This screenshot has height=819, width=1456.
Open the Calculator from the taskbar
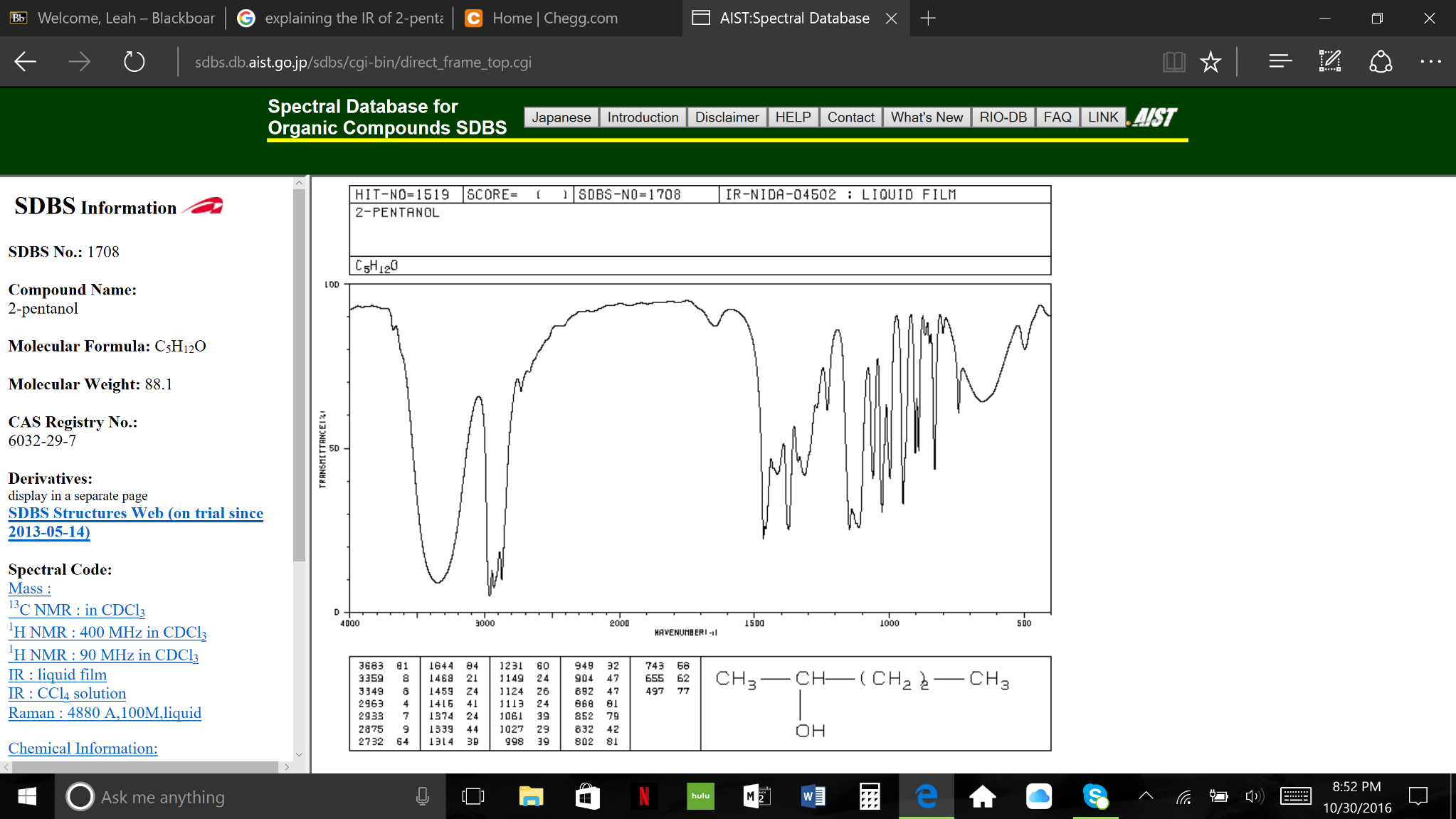pos(870,796)
